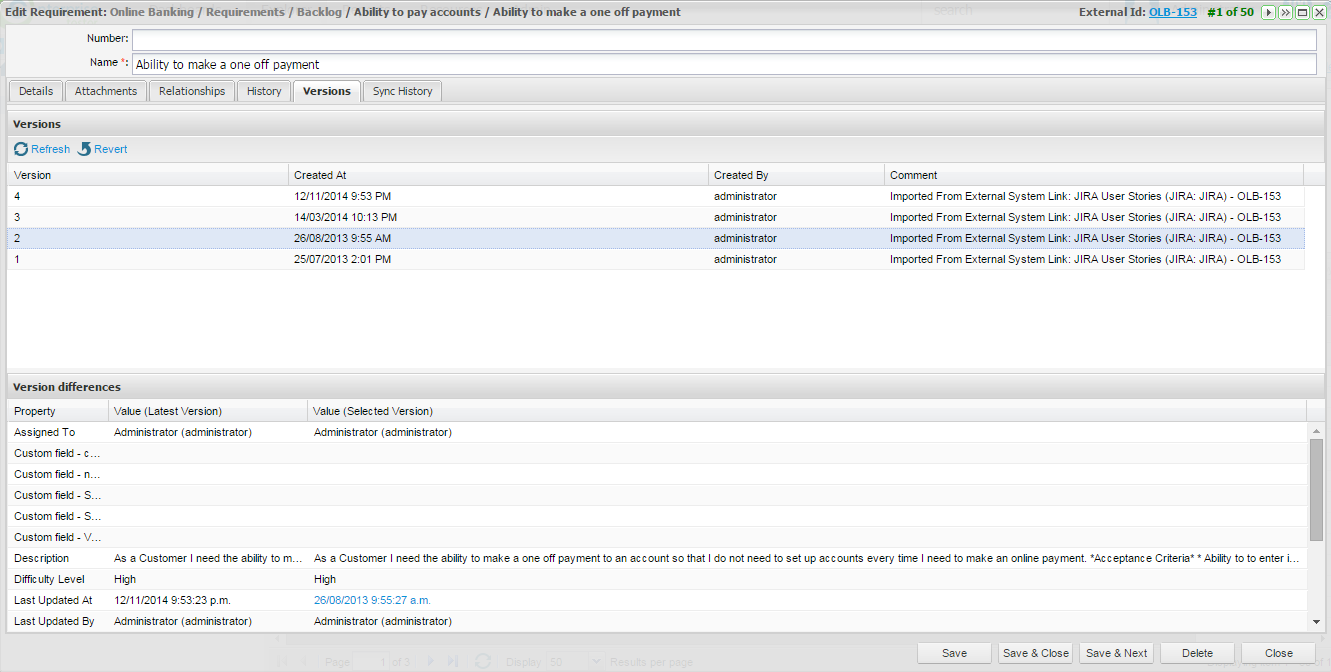
Task: Open external ID link OLB-153
Action: pos(1172,12)
